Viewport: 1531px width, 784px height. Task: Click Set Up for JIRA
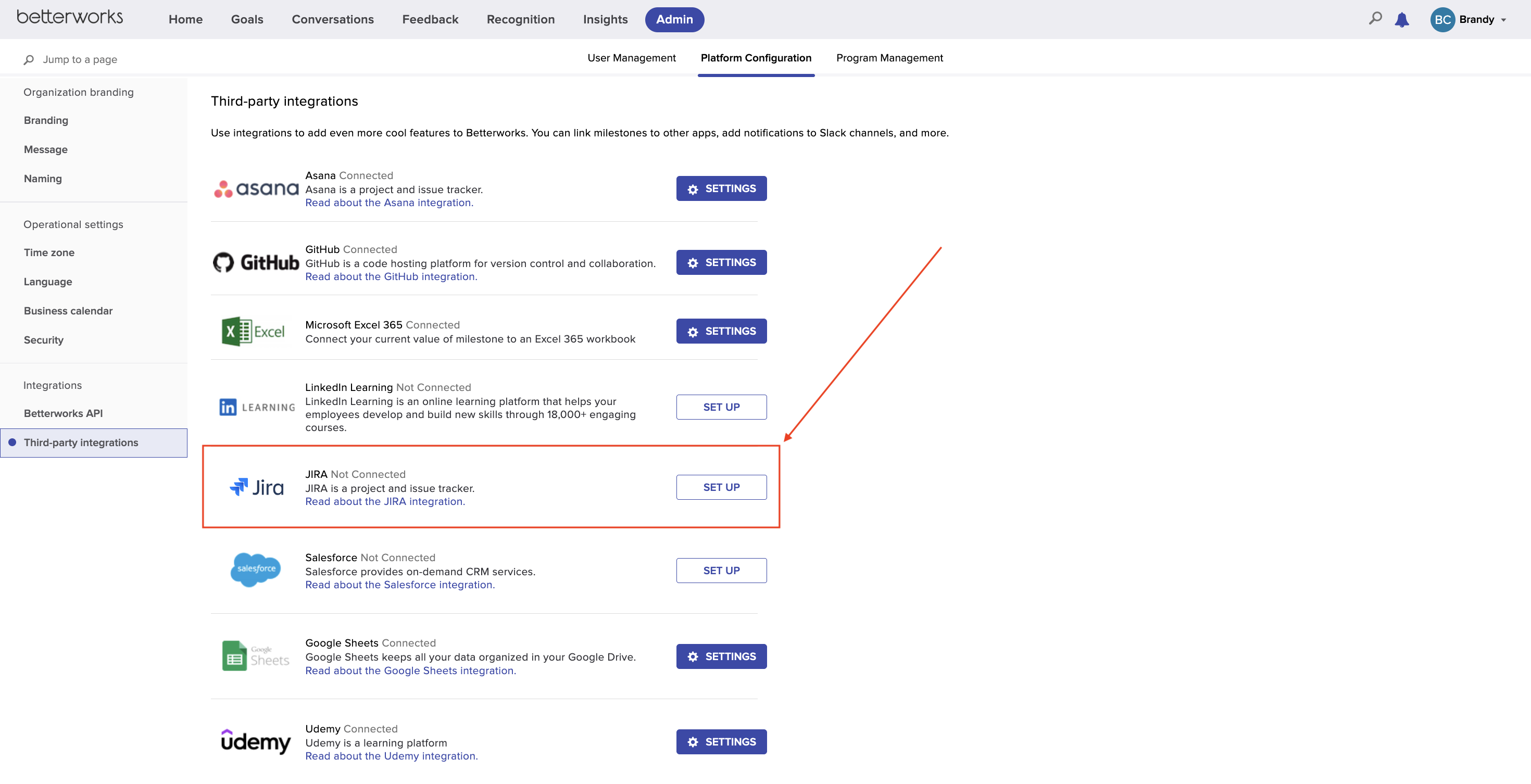(x=722, y=487)
